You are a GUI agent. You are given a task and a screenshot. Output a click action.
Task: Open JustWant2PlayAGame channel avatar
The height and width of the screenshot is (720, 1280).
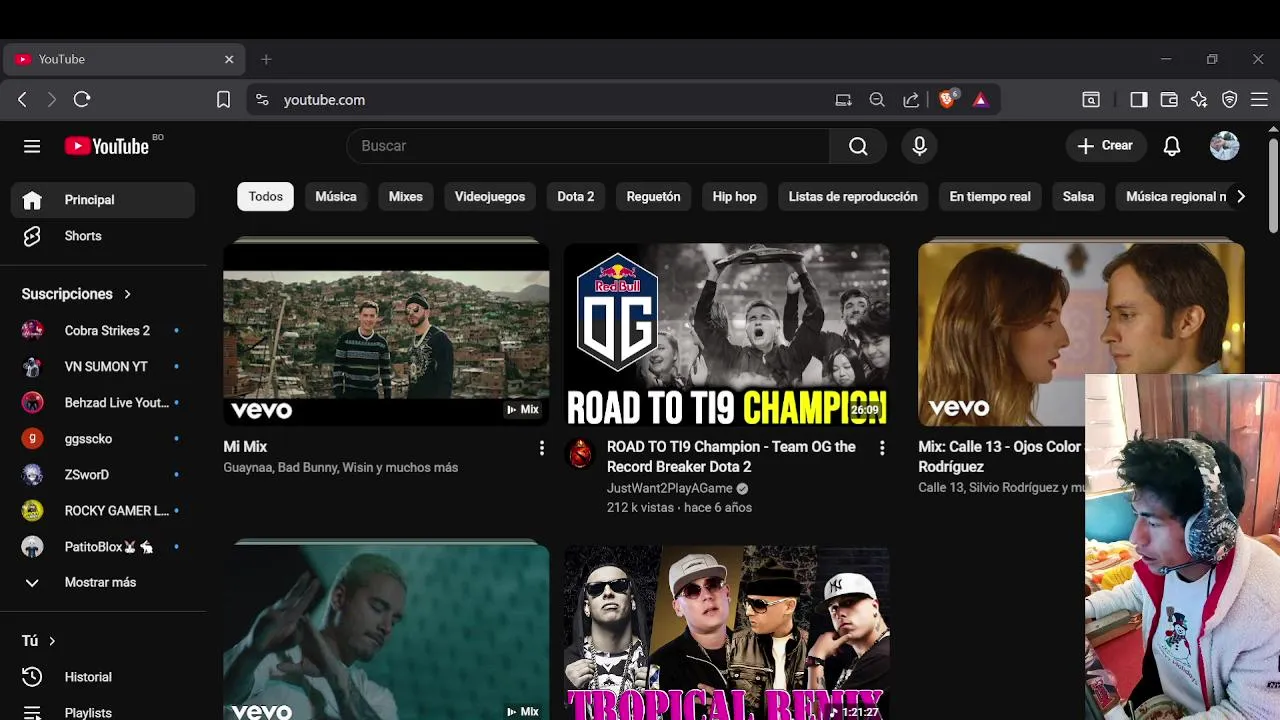(x=580, y=453)
